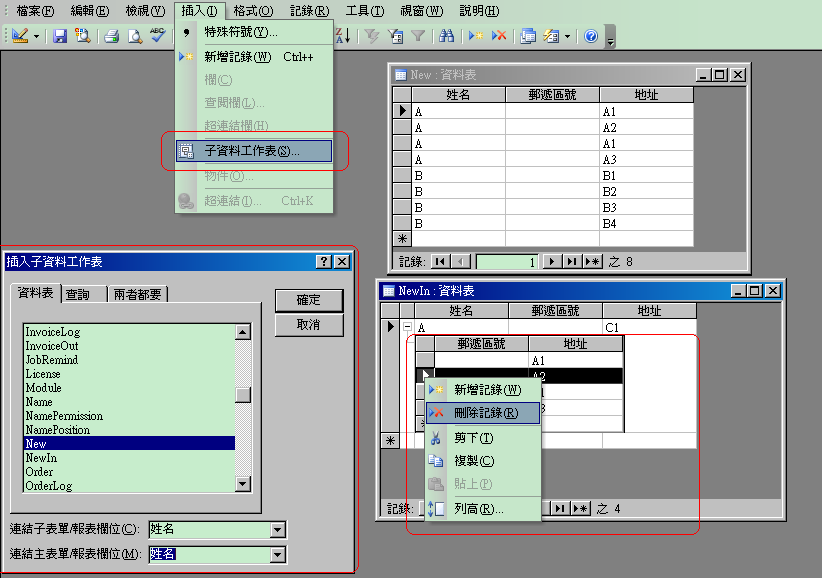Open the 記錄(R) menu

[x=309, y=10]
